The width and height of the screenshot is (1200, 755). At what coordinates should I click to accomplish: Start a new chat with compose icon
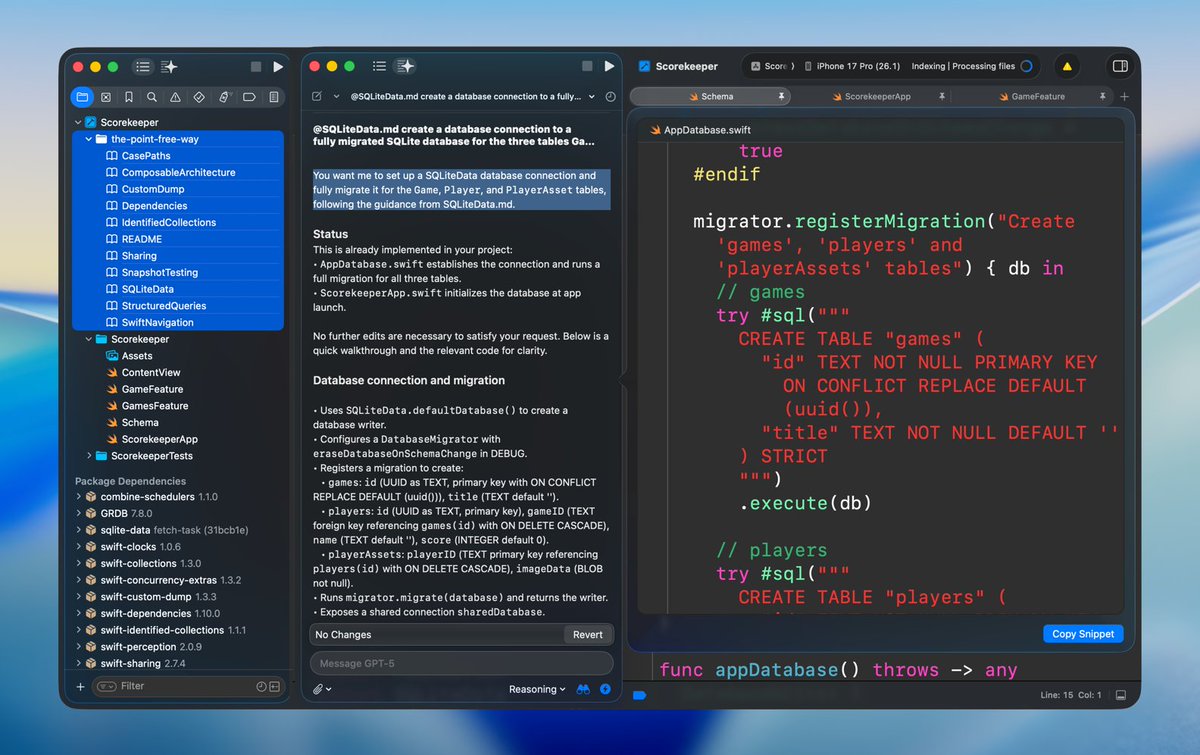coord(317,96)
